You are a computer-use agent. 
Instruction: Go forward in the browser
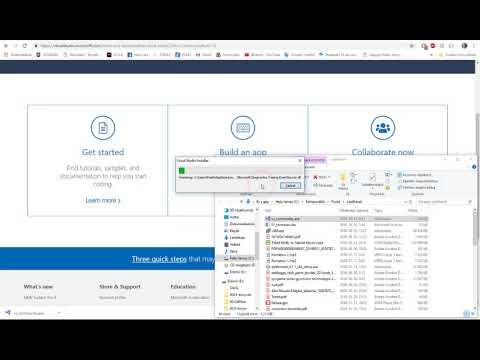pyautogui.click(x=15, y=46)
